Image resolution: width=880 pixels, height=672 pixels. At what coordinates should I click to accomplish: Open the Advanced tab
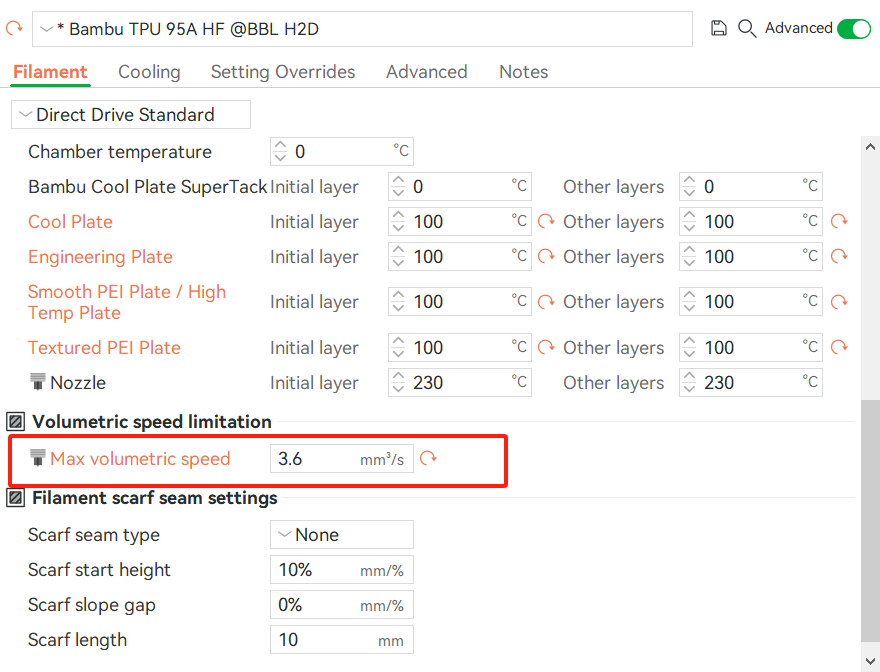click(427, 72)
